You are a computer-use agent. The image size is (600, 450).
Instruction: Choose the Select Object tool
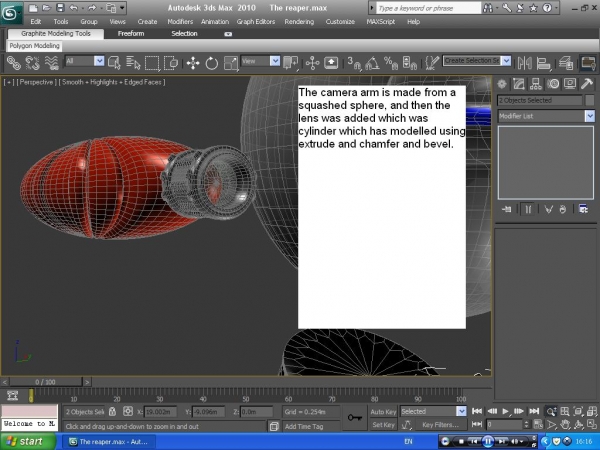[114, 62]
